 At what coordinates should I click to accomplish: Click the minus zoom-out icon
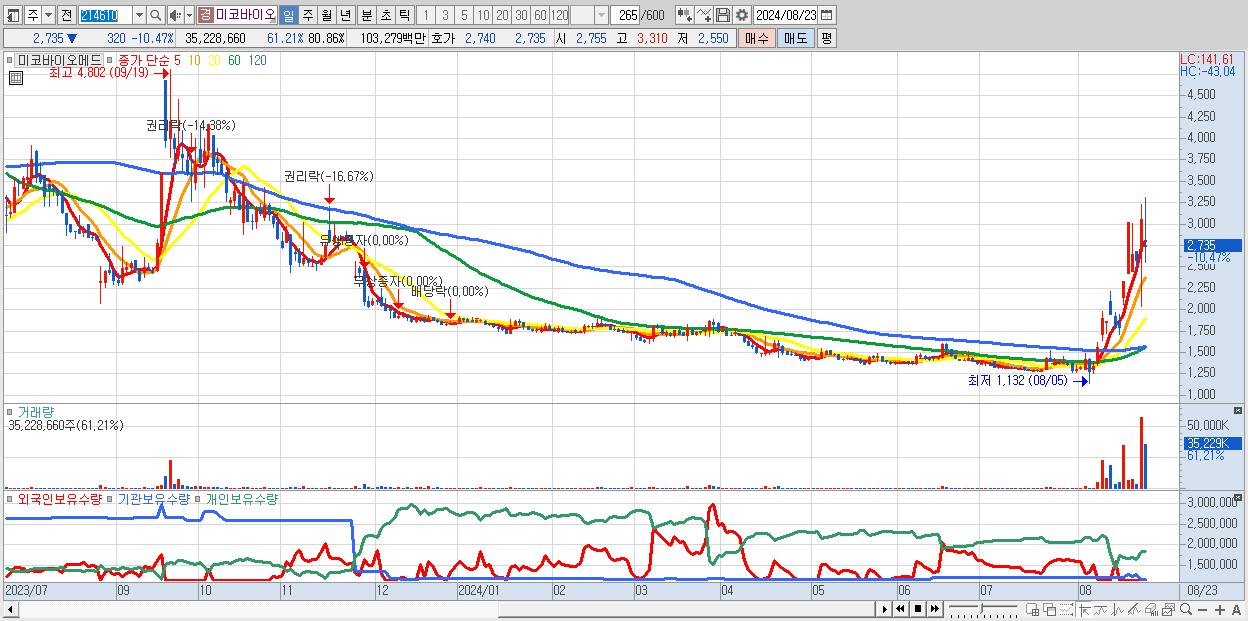[x=1203, y=609]
